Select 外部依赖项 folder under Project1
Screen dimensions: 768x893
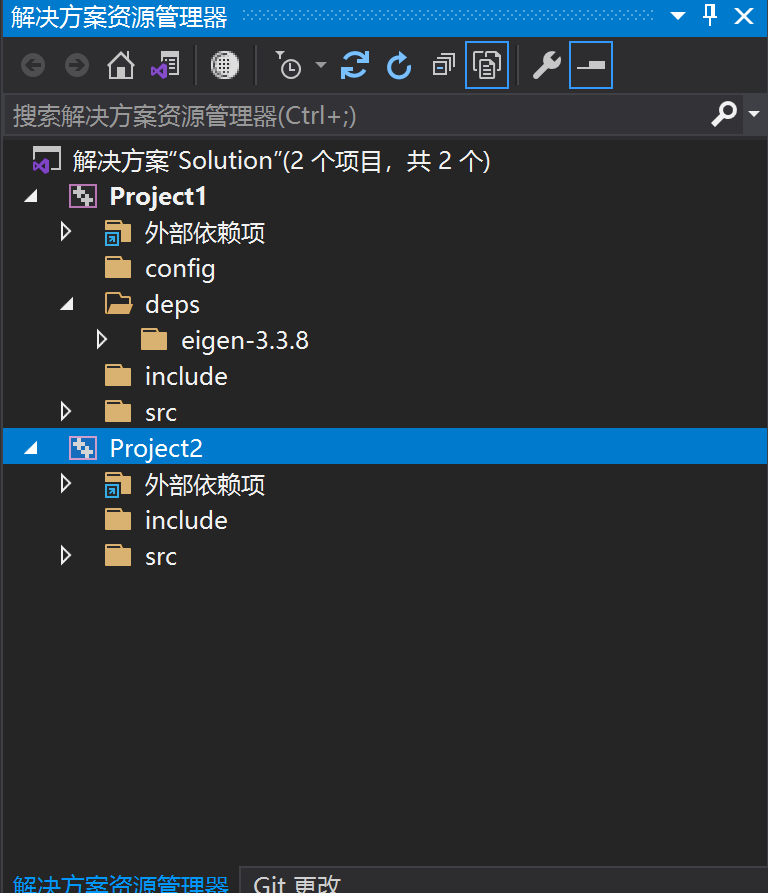coord(204,232)
